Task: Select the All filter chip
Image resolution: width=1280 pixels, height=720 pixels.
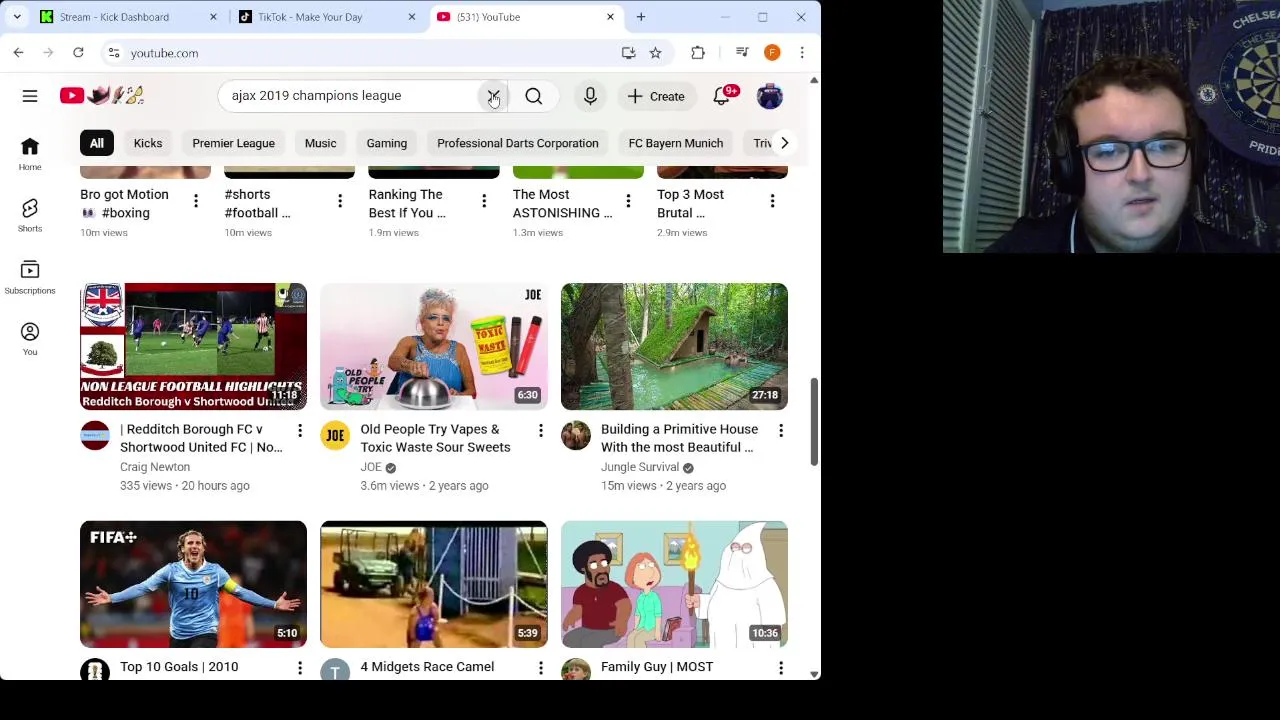Action: point(97,143)
